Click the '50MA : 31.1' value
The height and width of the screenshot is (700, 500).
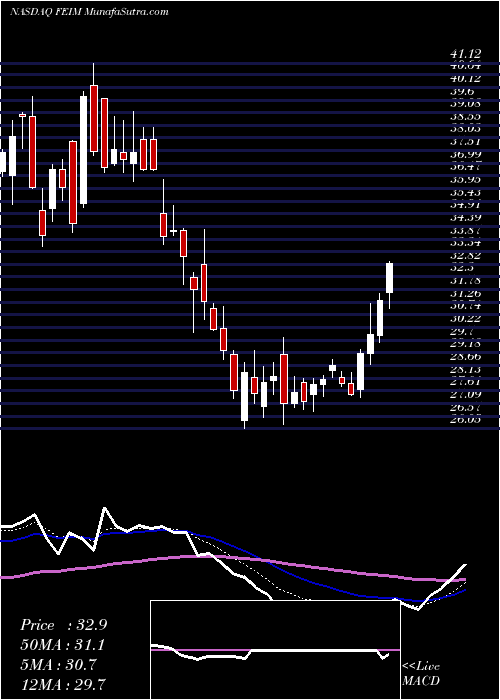tap(63, 645)
